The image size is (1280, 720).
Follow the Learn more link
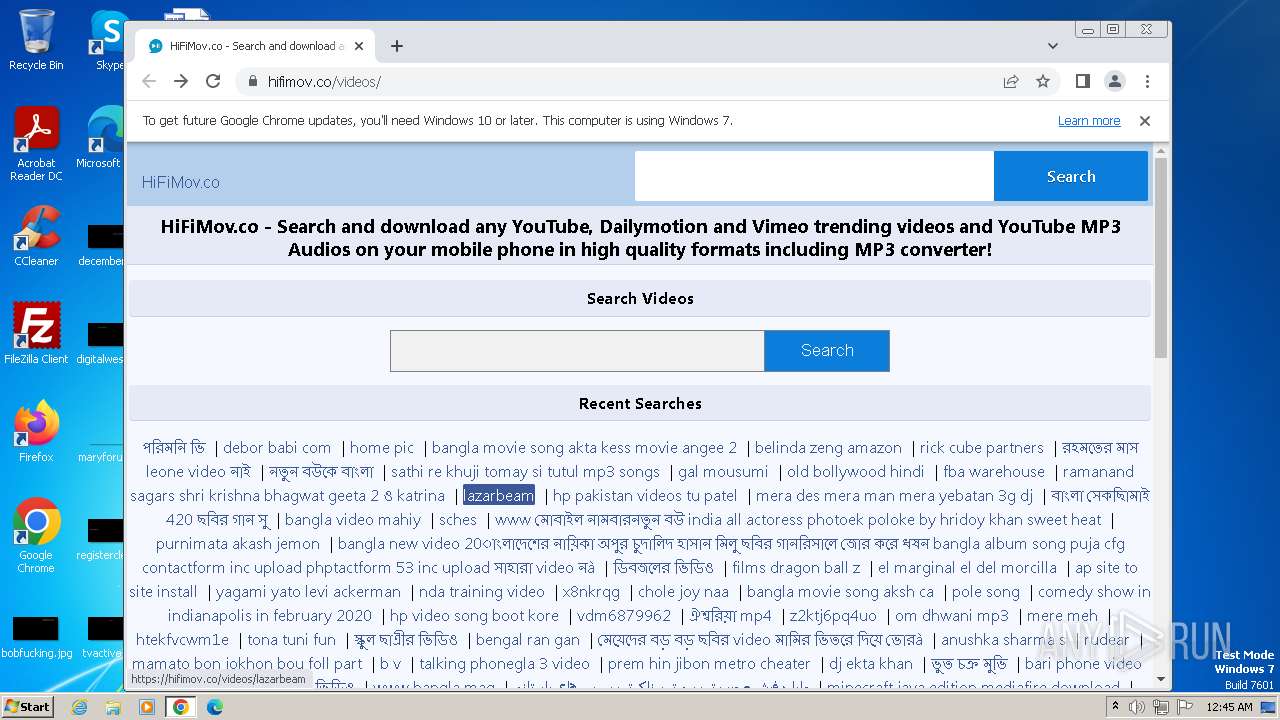coord(1089,121)
